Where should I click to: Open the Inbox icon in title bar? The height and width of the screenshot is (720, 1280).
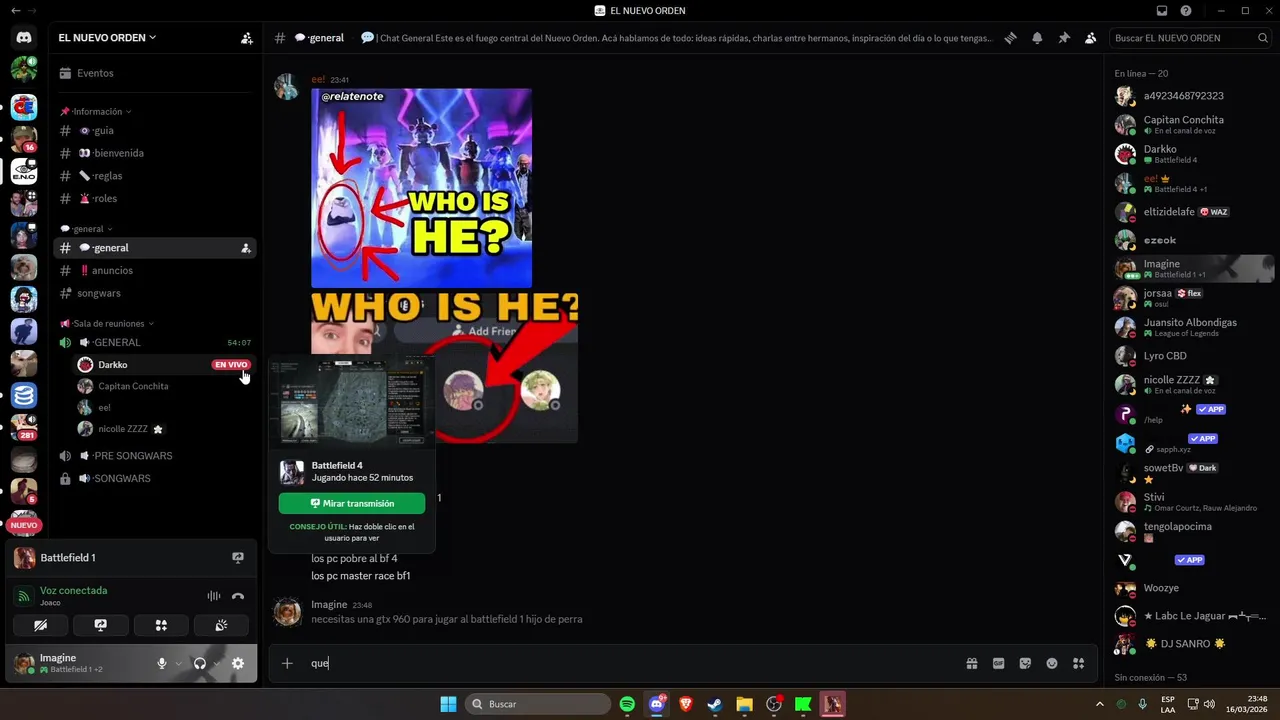1162,11
